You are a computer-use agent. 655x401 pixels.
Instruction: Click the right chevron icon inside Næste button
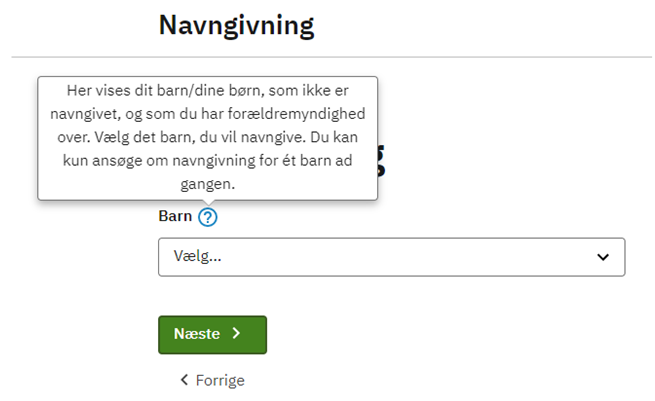coord(236,333)
